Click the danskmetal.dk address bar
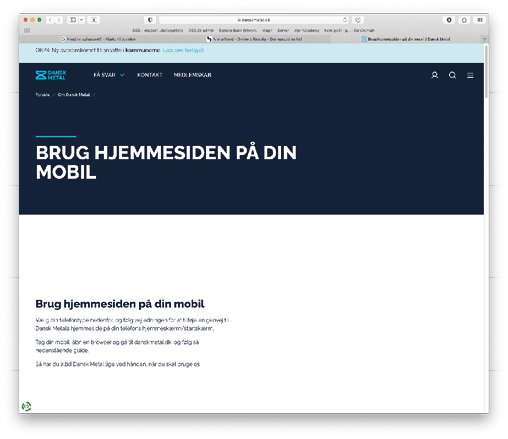 (254, 20)
